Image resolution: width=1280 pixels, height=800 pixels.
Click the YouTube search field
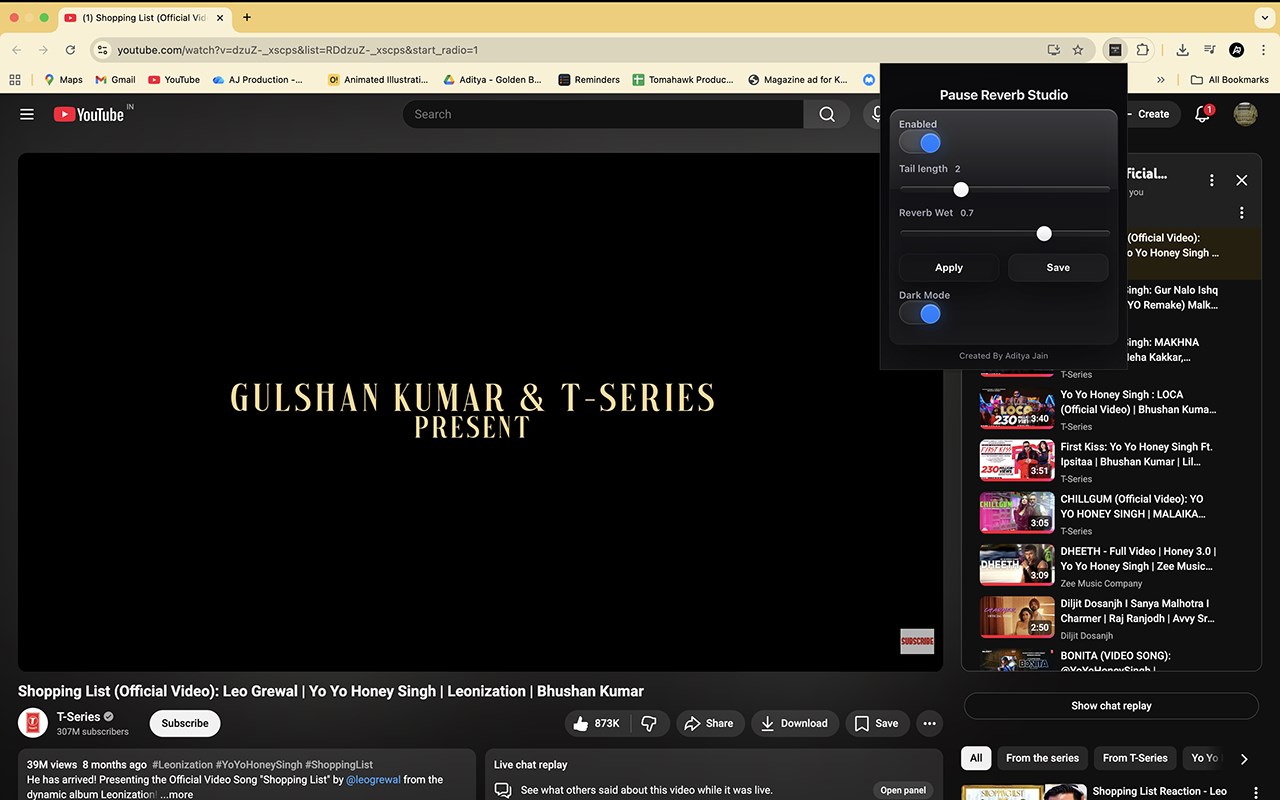(603, 114)
